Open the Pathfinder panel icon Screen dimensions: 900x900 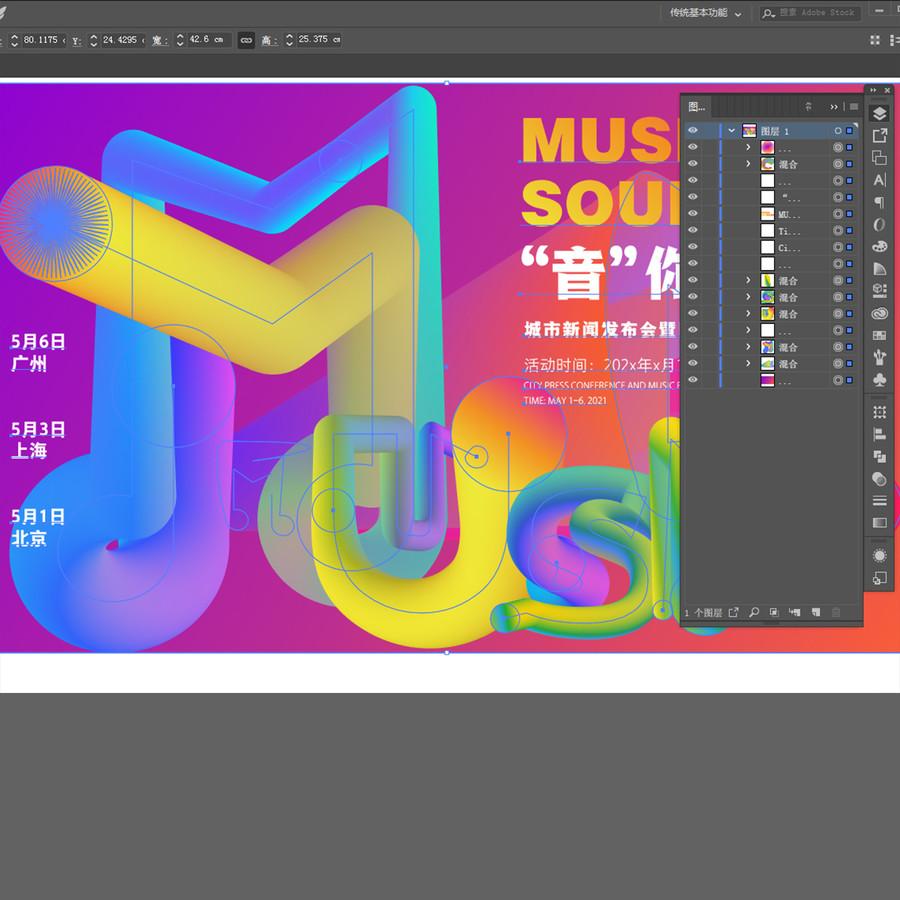point(879,456)
